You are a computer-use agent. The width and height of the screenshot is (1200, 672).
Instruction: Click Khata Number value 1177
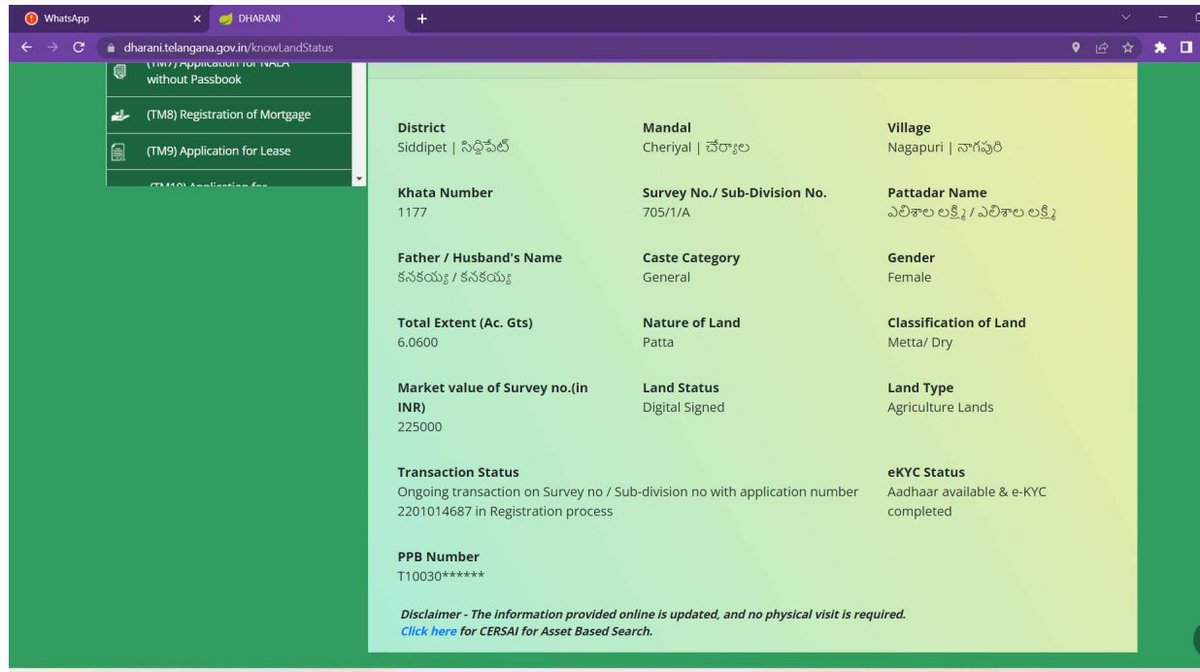click(x=412, y=212)
